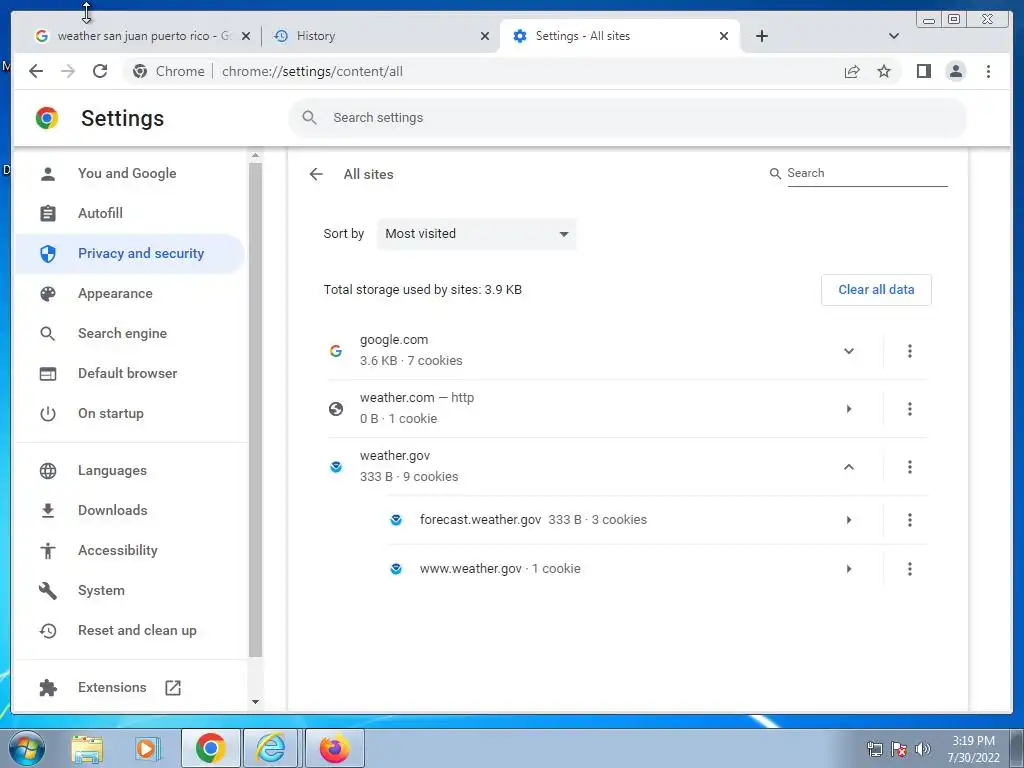Expand the google.com site entry
The width and height of the screenshot is (1024, 768).
click(848, 351)
